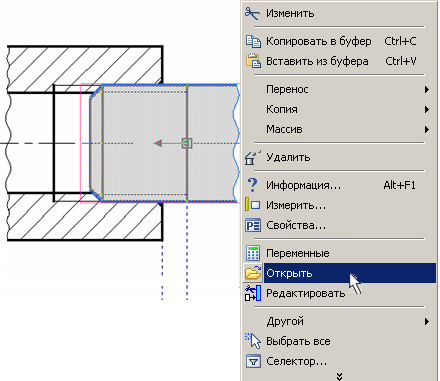Click the ruler icon for Измерить
Image resolution: width=440 pixels, height=381 pixels.
(x=253, y=205)
